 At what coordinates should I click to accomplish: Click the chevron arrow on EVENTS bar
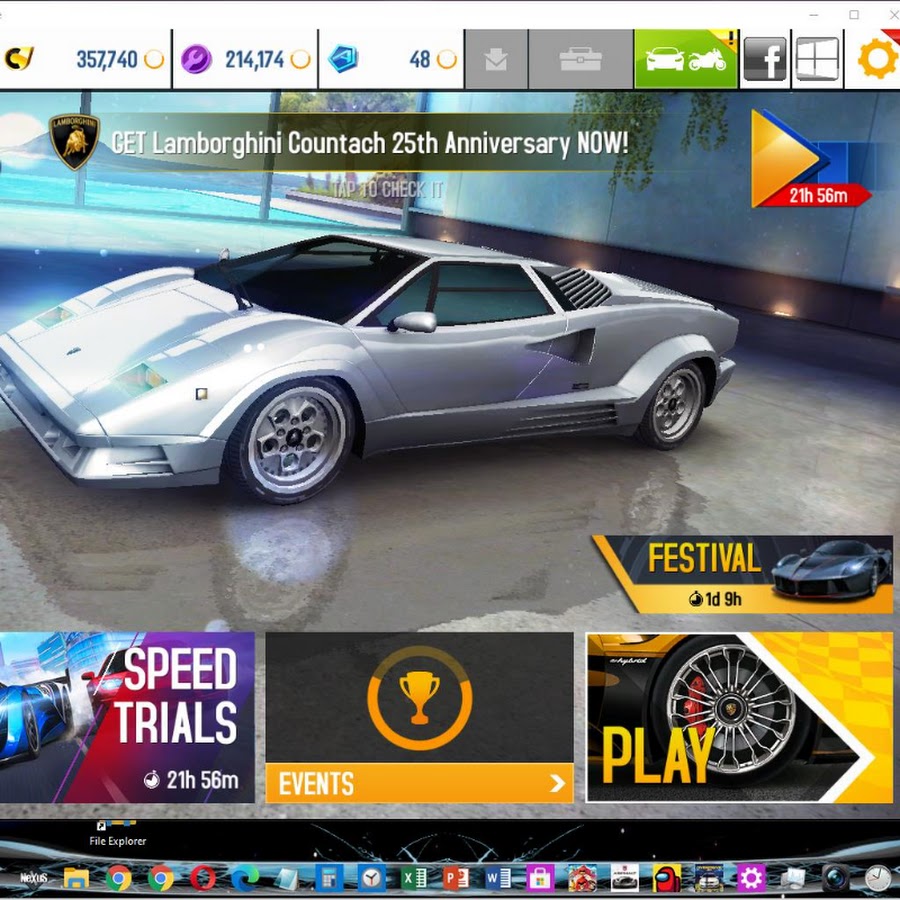coord(556,783)
